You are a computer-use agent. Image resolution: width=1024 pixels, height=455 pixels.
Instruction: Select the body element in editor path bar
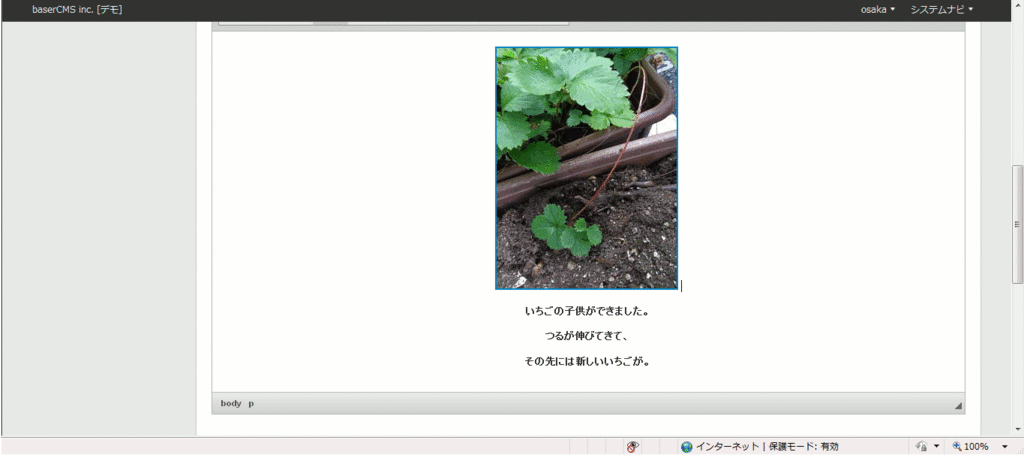pyautogui.click(x=231, y=403)
